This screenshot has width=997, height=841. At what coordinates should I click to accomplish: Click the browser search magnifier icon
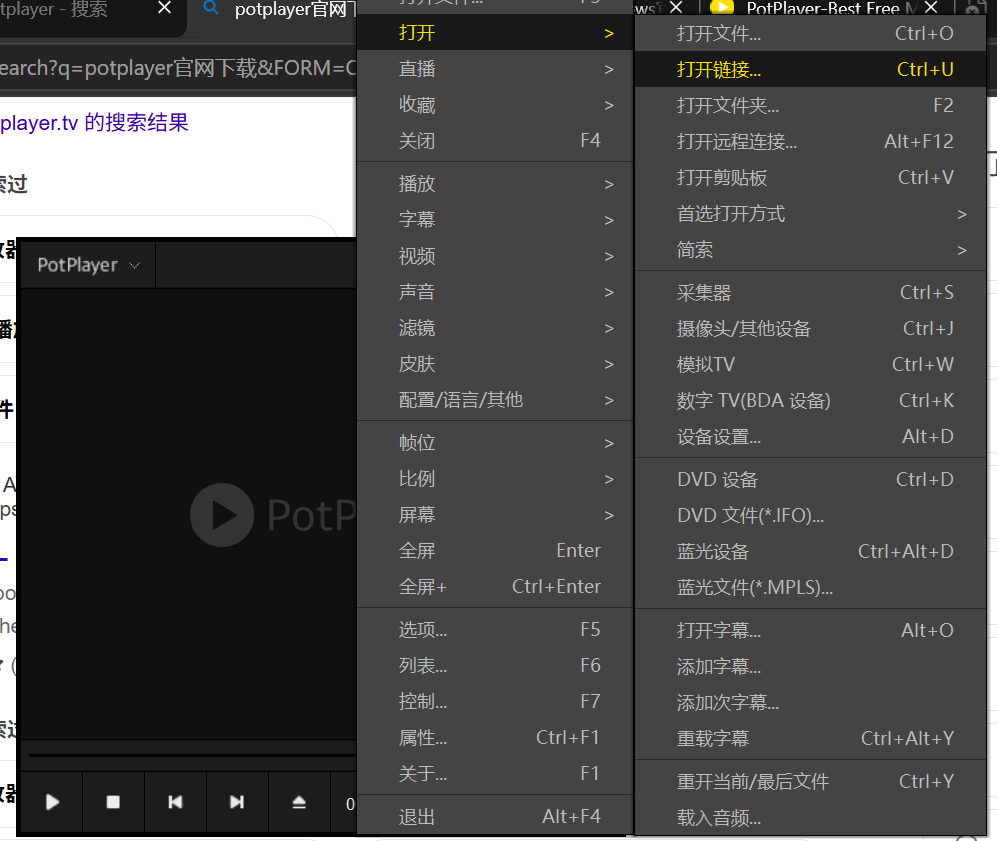[211, 9]
